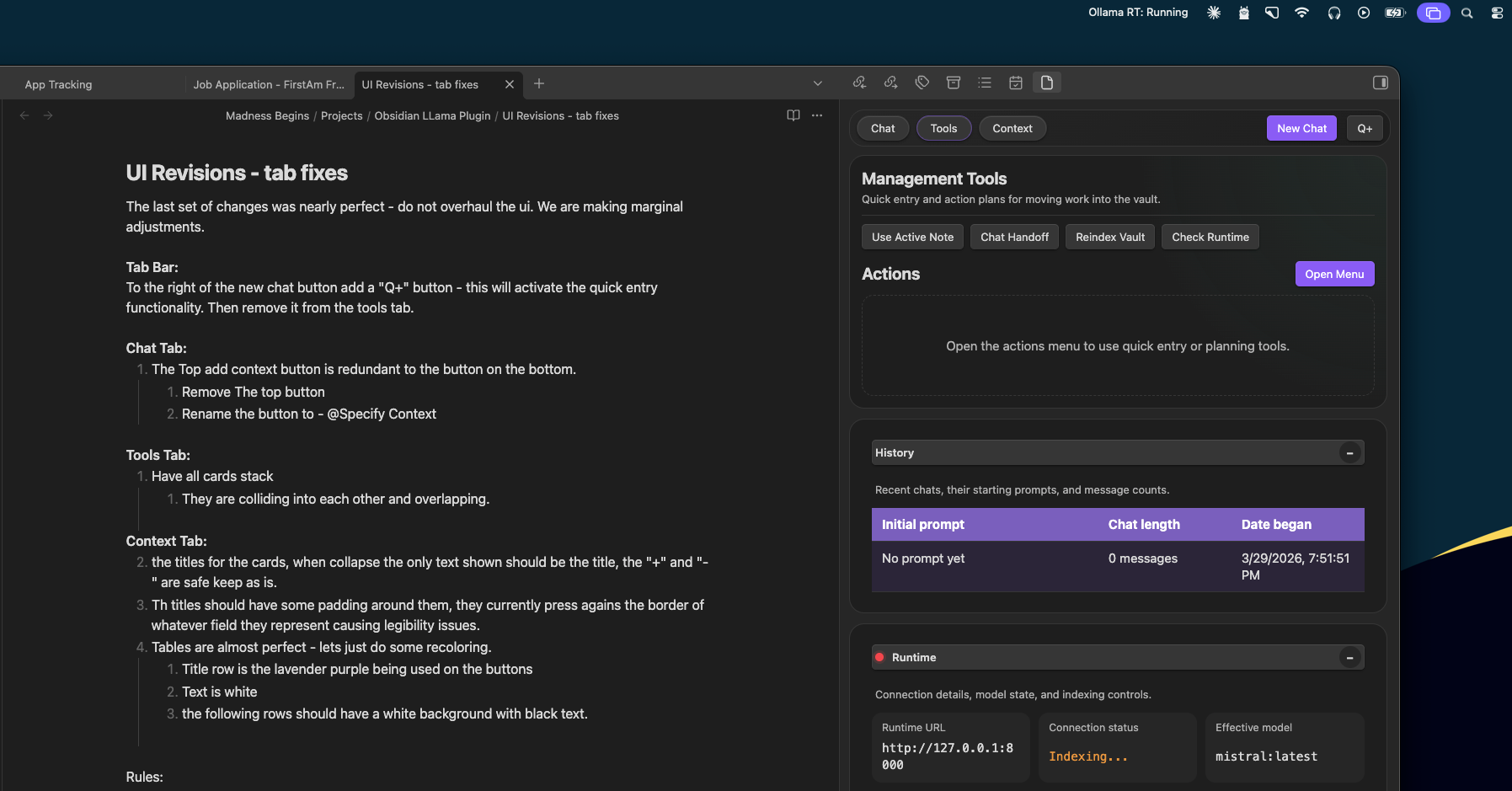Viewport: 1512px width, 791px height.
Task: Click the Check Runtime button
Action: (1210, 237)
